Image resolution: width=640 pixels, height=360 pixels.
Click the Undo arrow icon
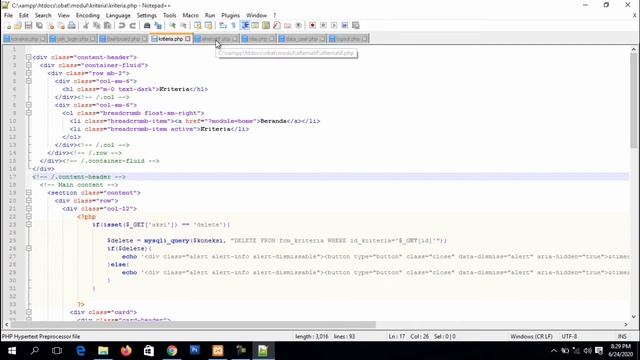[122, 26]
